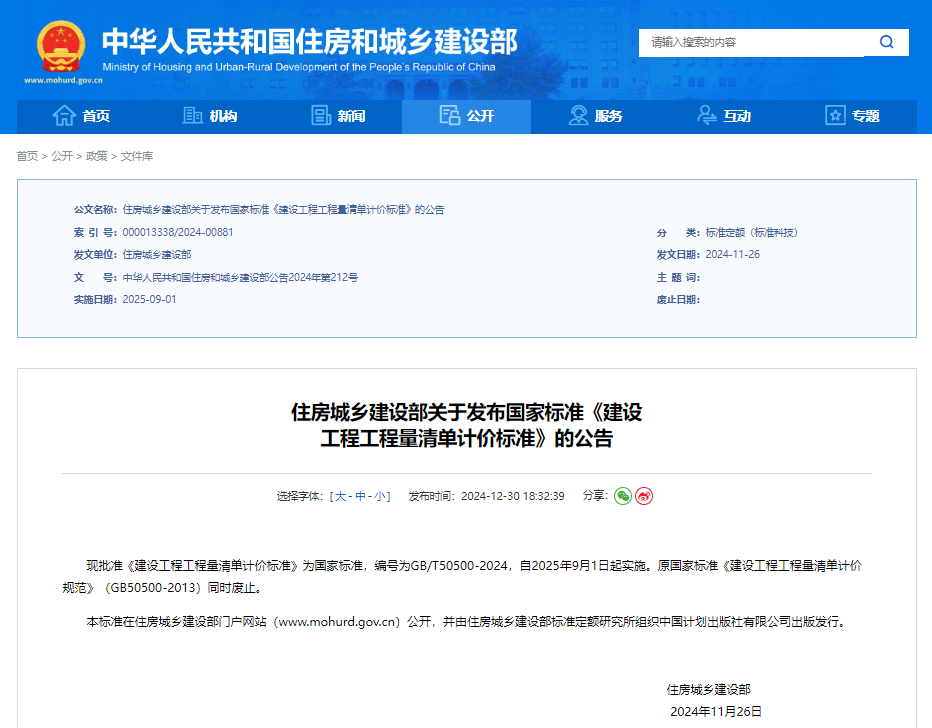Set font size to 小
This screenshot has width=932, height=728.
380,496
